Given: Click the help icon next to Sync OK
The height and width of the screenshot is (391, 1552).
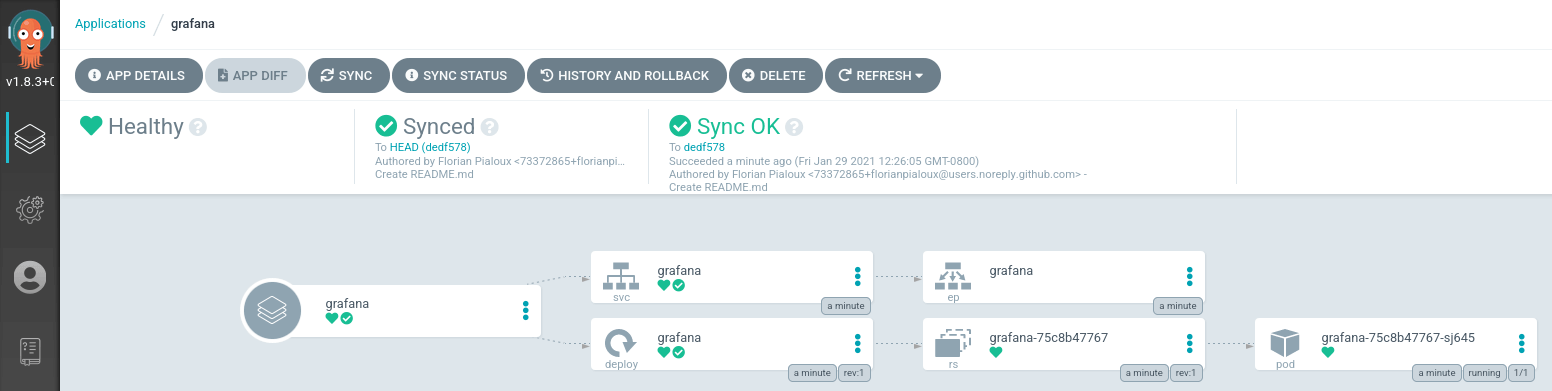Looking at the screenshot, I should tap(794, 127).
